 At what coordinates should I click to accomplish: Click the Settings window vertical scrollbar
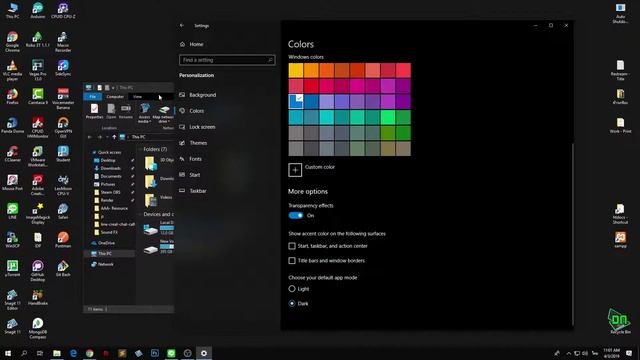click(x=573, y=235)
